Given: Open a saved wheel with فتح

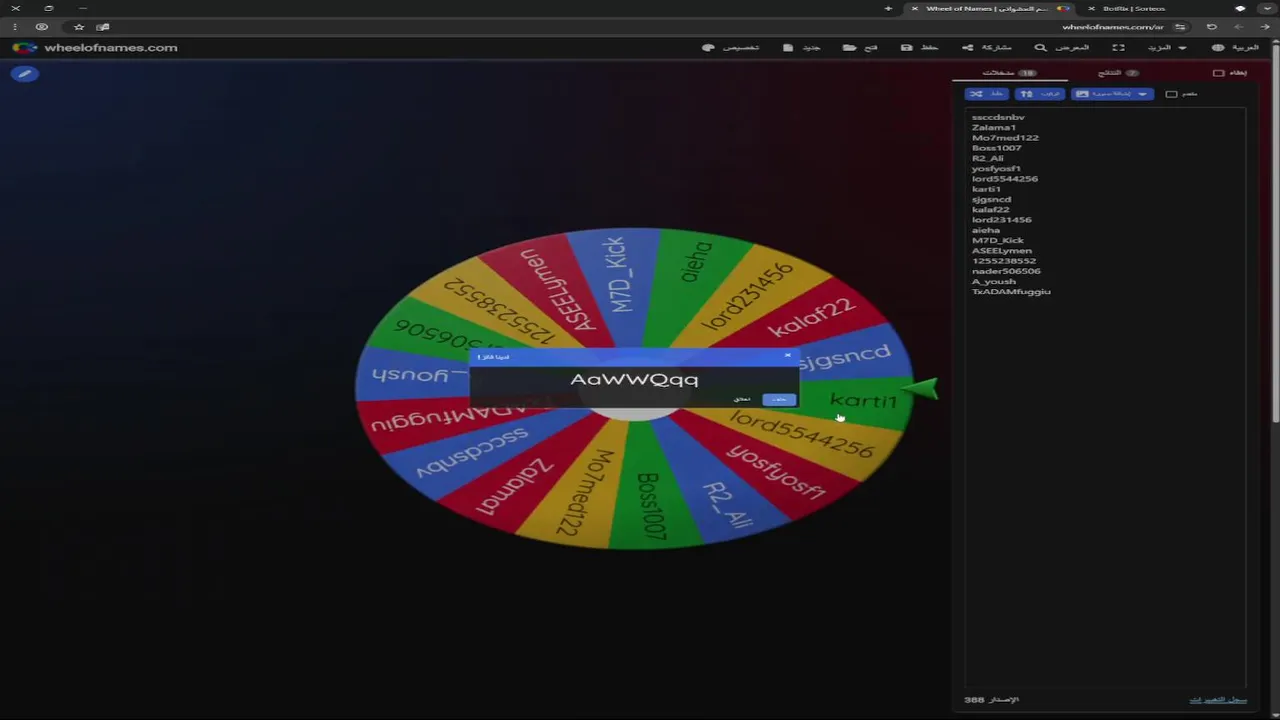Looking at the screenshot, I should click(860, 48).
